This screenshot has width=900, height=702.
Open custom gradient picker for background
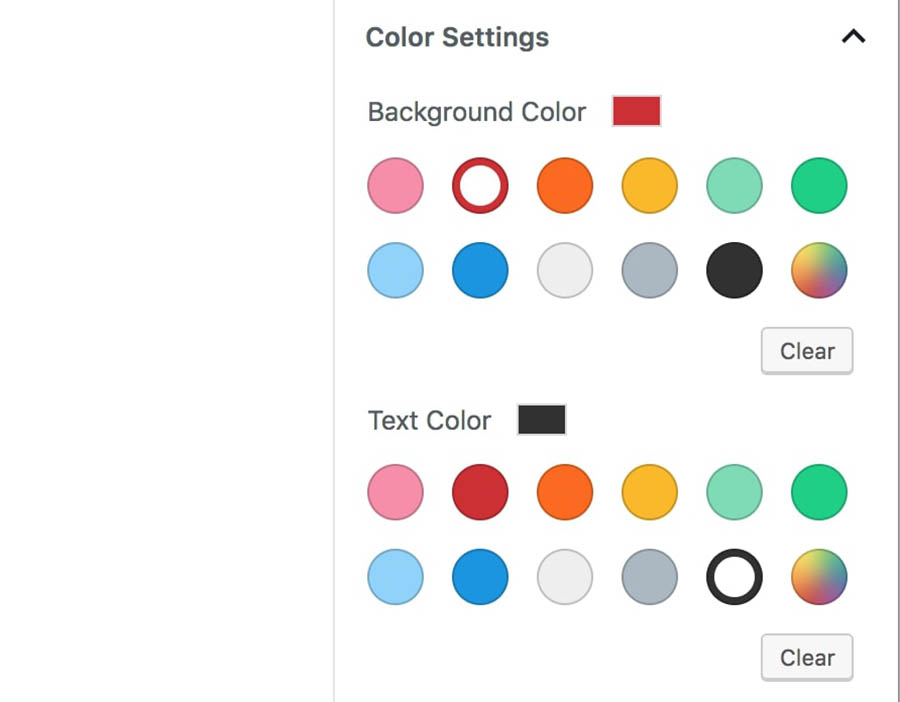(819, 270)
